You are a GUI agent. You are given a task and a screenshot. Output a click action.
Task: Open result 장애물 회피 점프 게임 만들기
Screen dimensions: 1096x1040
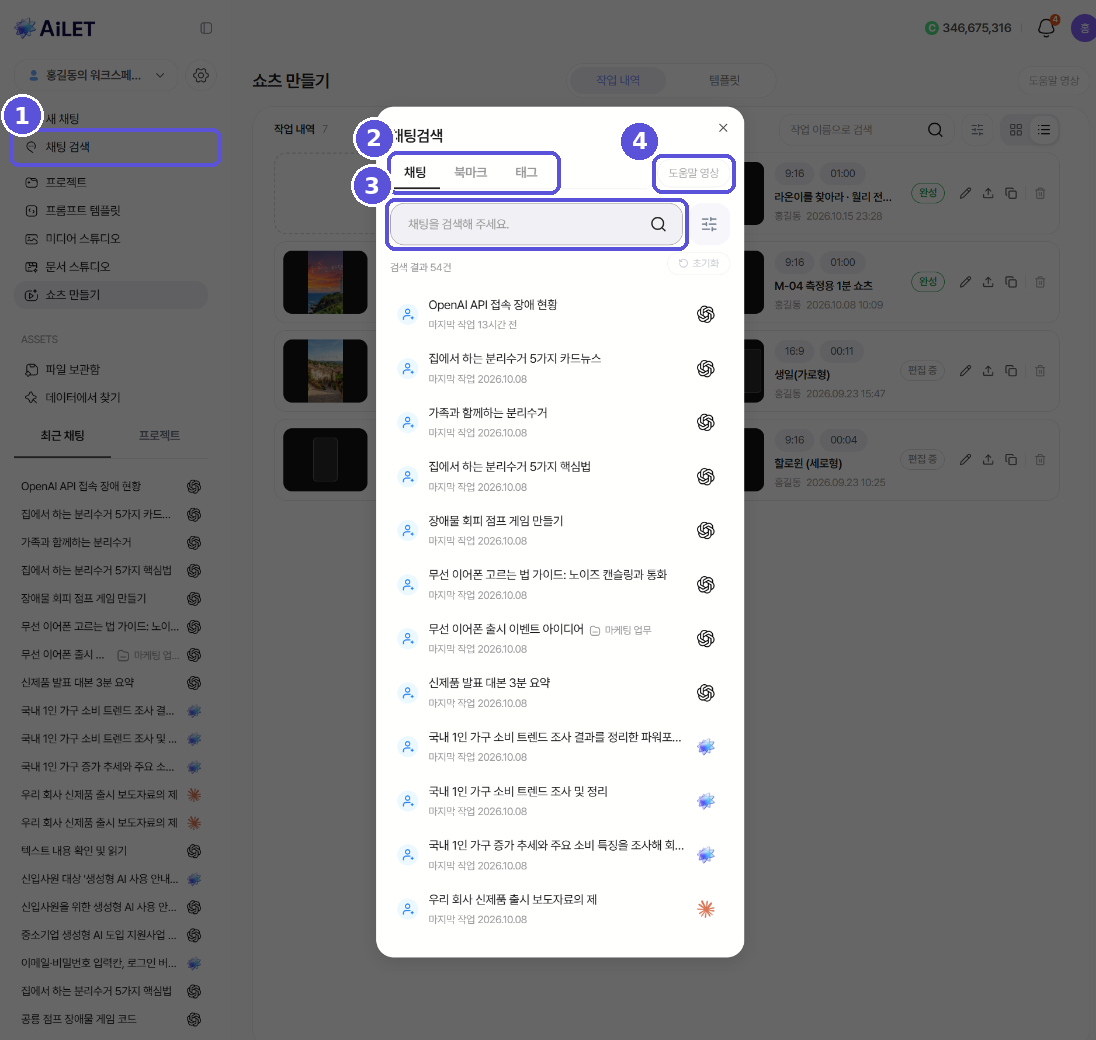pyautogui.click(x=559, y=530)
